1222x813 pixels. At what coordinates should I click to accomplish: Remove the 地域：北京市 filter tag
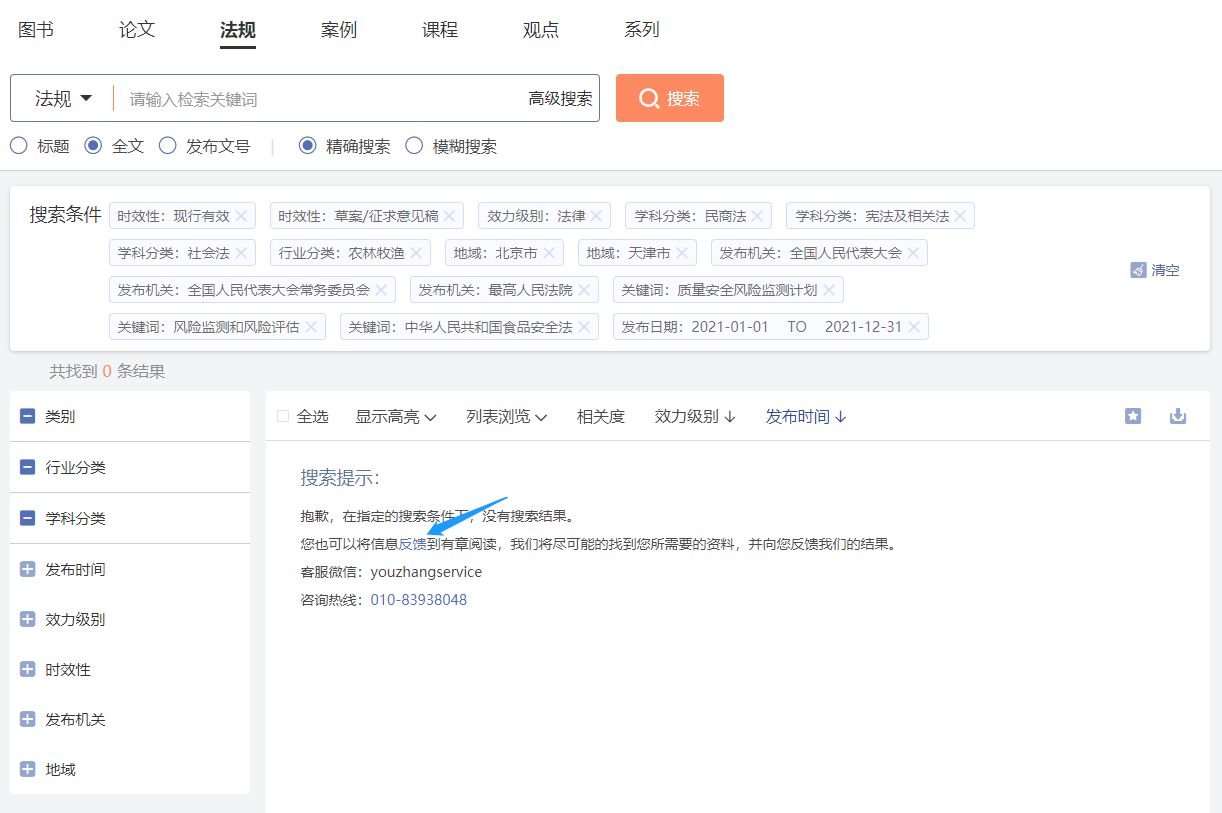[549, 253]
